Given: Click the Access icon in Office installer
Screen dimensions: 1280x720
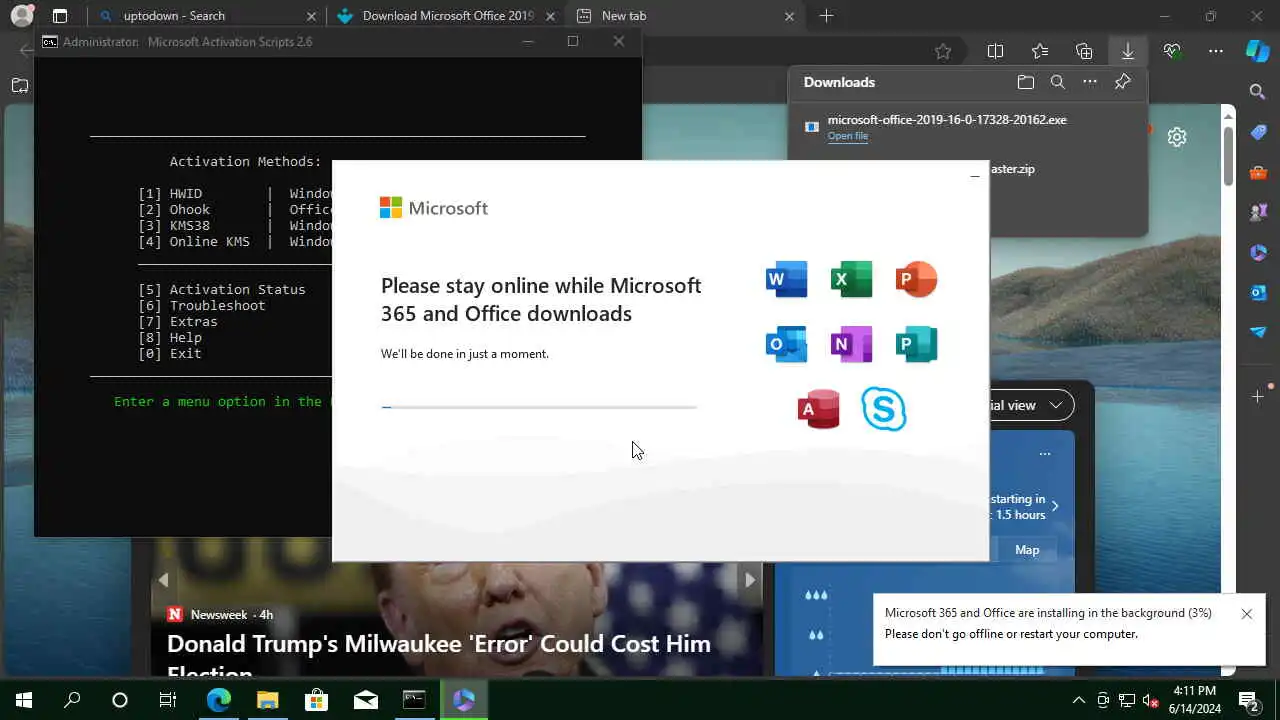Looking at the screenshot, I should 818,409.
